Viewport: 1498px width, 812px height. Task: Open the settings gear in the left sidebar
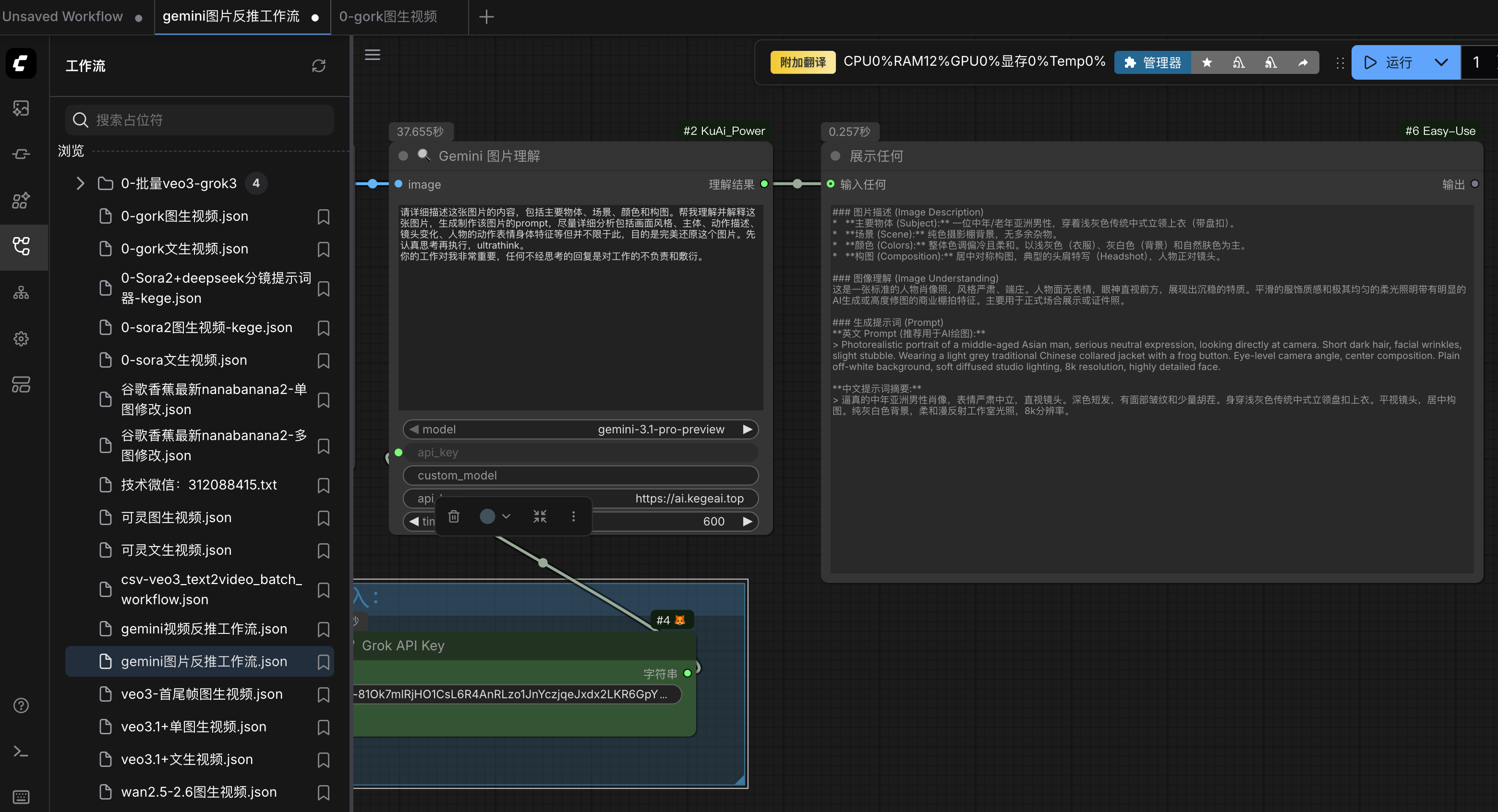point(21,339)
